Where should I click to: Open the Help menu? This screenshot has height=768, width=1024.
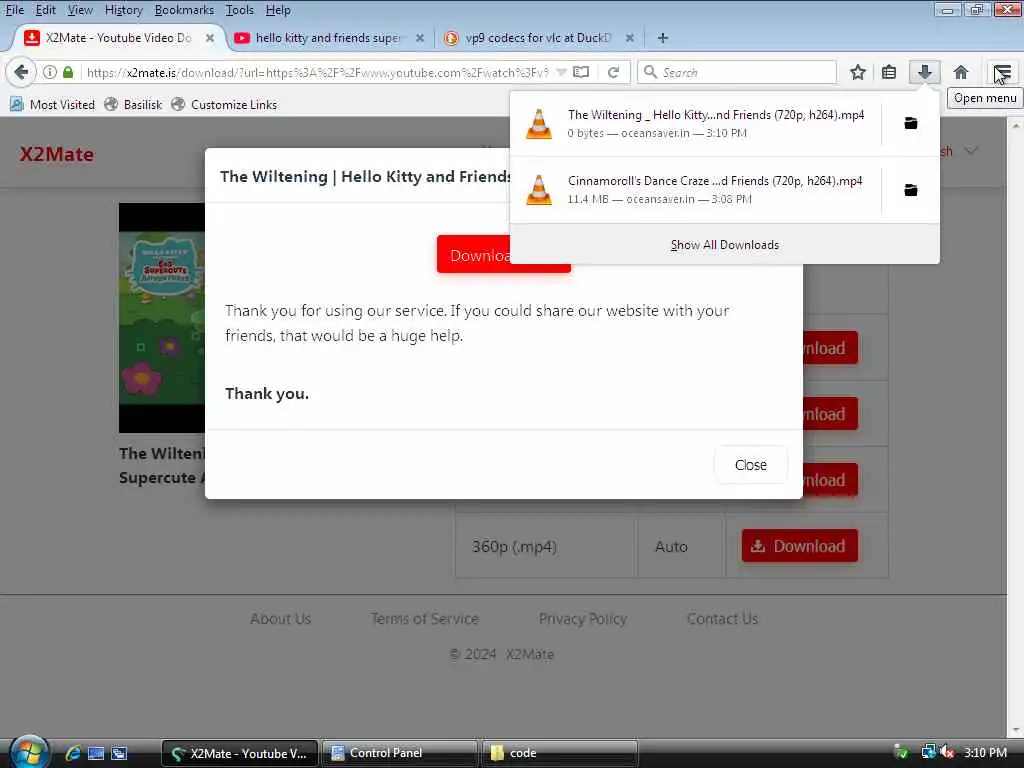click(x=278, y=10)
